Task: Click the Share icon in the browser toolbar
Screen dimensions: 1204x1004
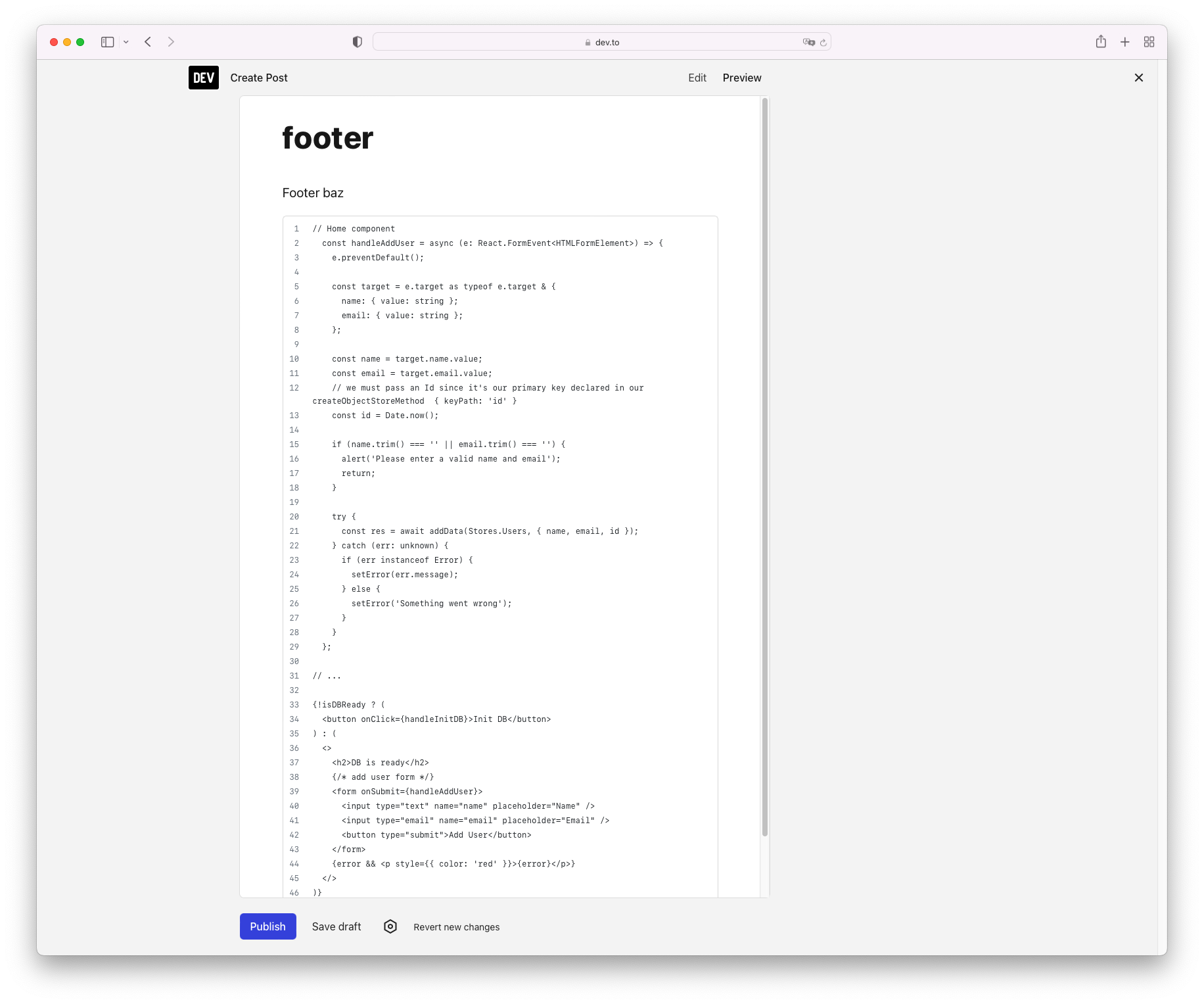Action: [1101, 41]
